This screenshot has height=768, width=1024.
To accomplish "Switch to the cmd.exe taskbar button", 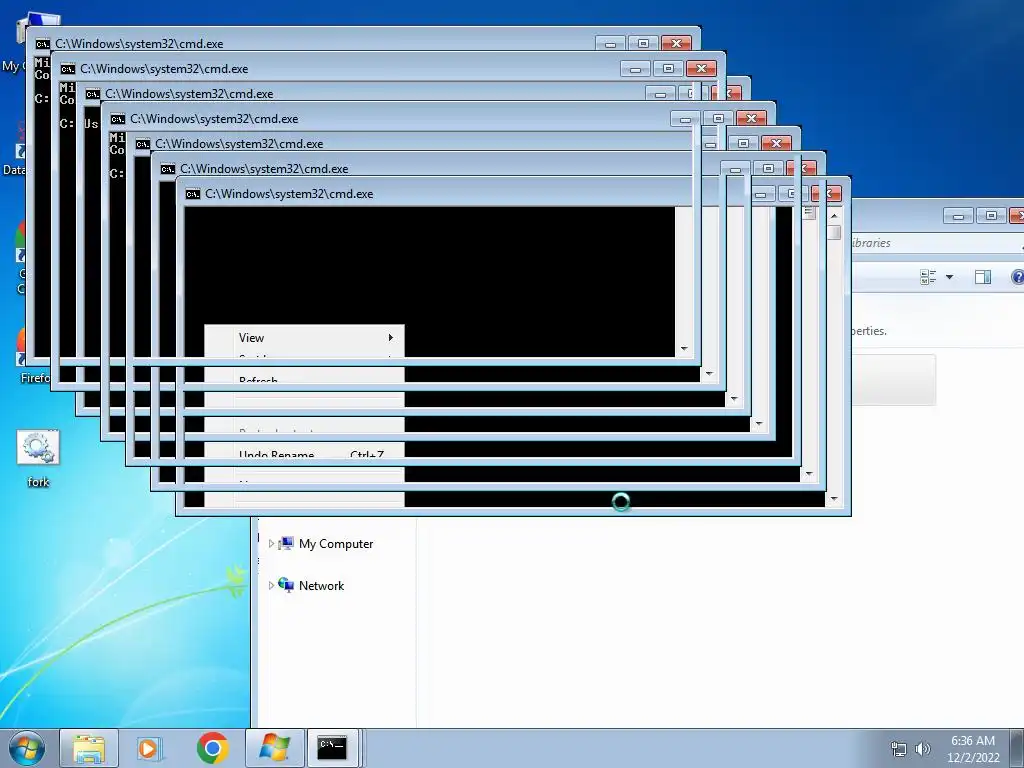I will pyautogui.click(x=332, y=748).
